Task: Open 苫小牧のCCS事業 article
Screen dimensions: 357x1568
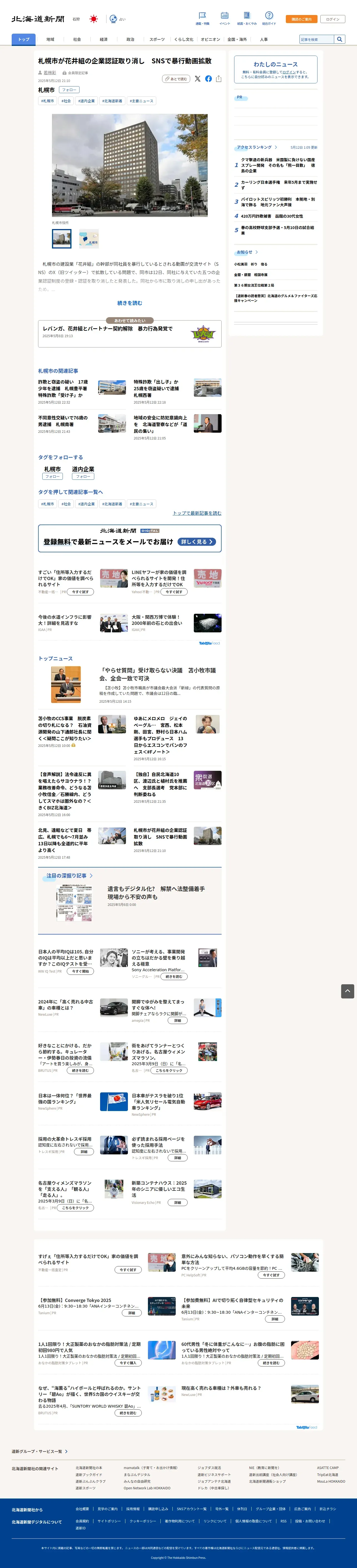Action: [65, 728]
